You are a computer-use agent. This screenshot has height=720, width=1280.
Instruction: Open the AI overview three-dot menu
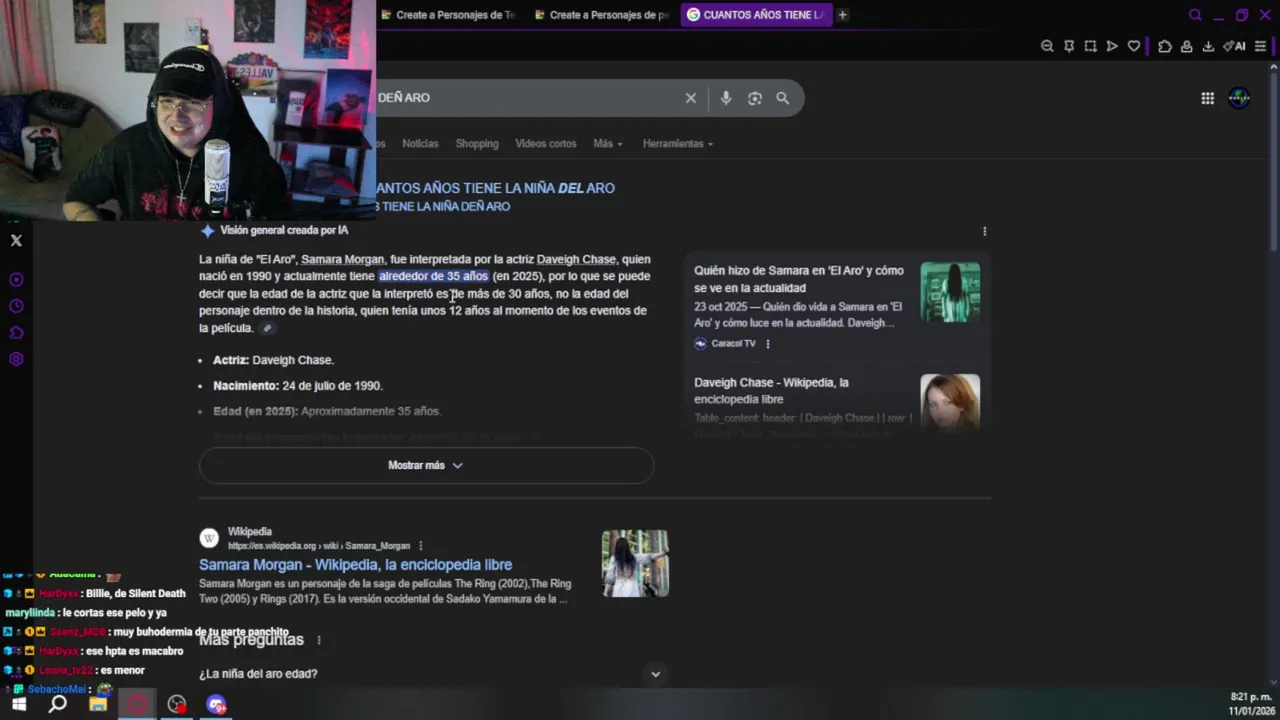[x=984, y=231]
